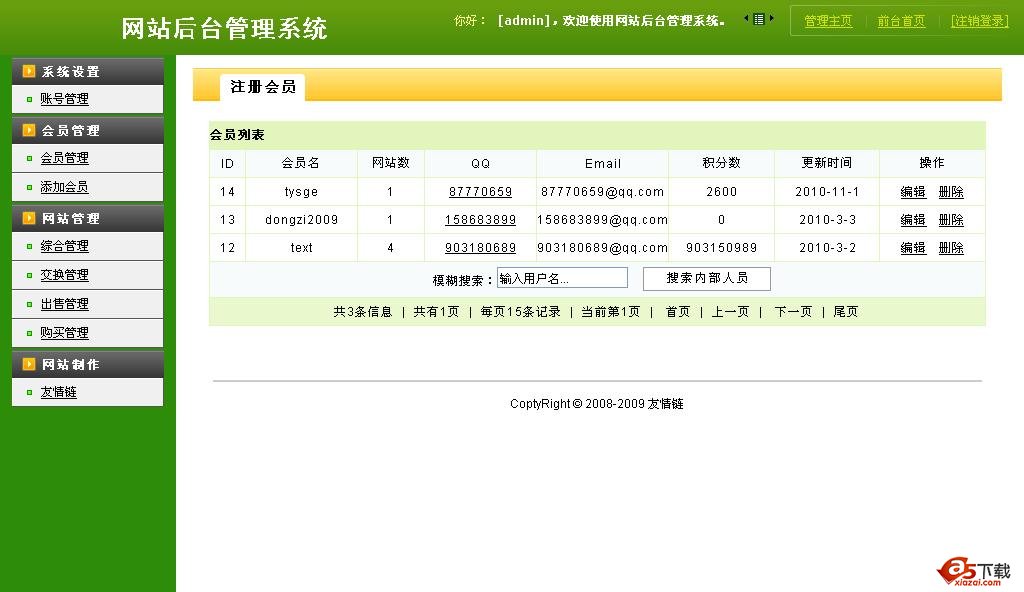Go to 上一页 in pagination
The height and width of the screenshot is (592, 1024).
[730, 312]
